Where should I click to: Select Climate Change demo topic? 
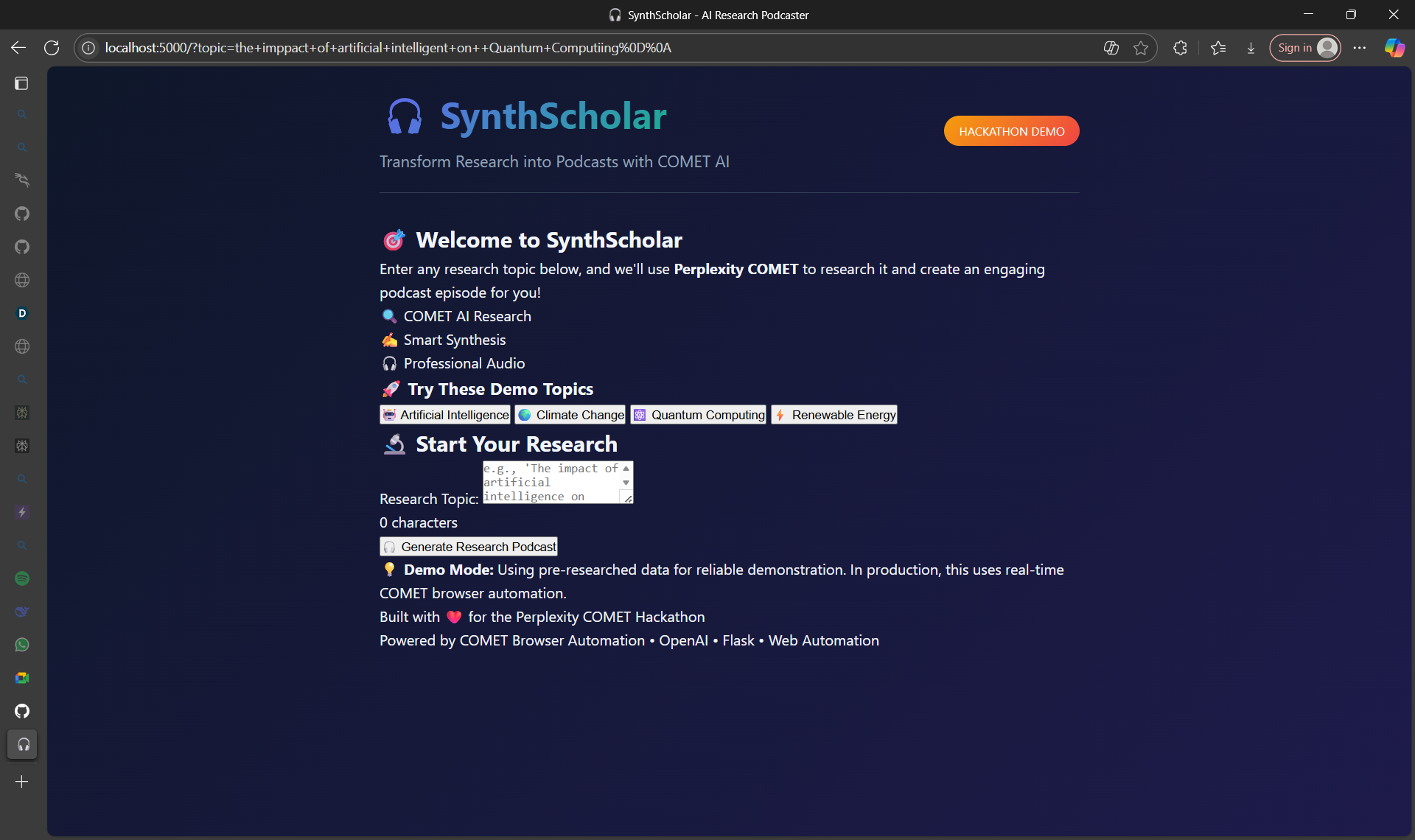click(x=570, y=415)
